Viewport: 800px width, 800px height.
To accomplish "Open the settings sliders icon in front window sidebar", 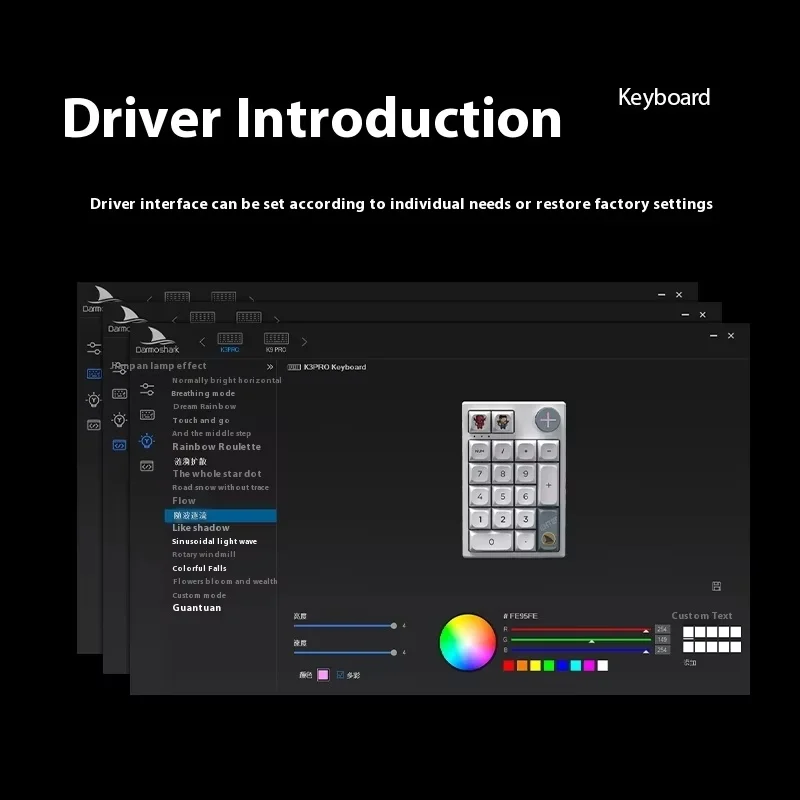I will pyautogui.click(x=147, y=389).
